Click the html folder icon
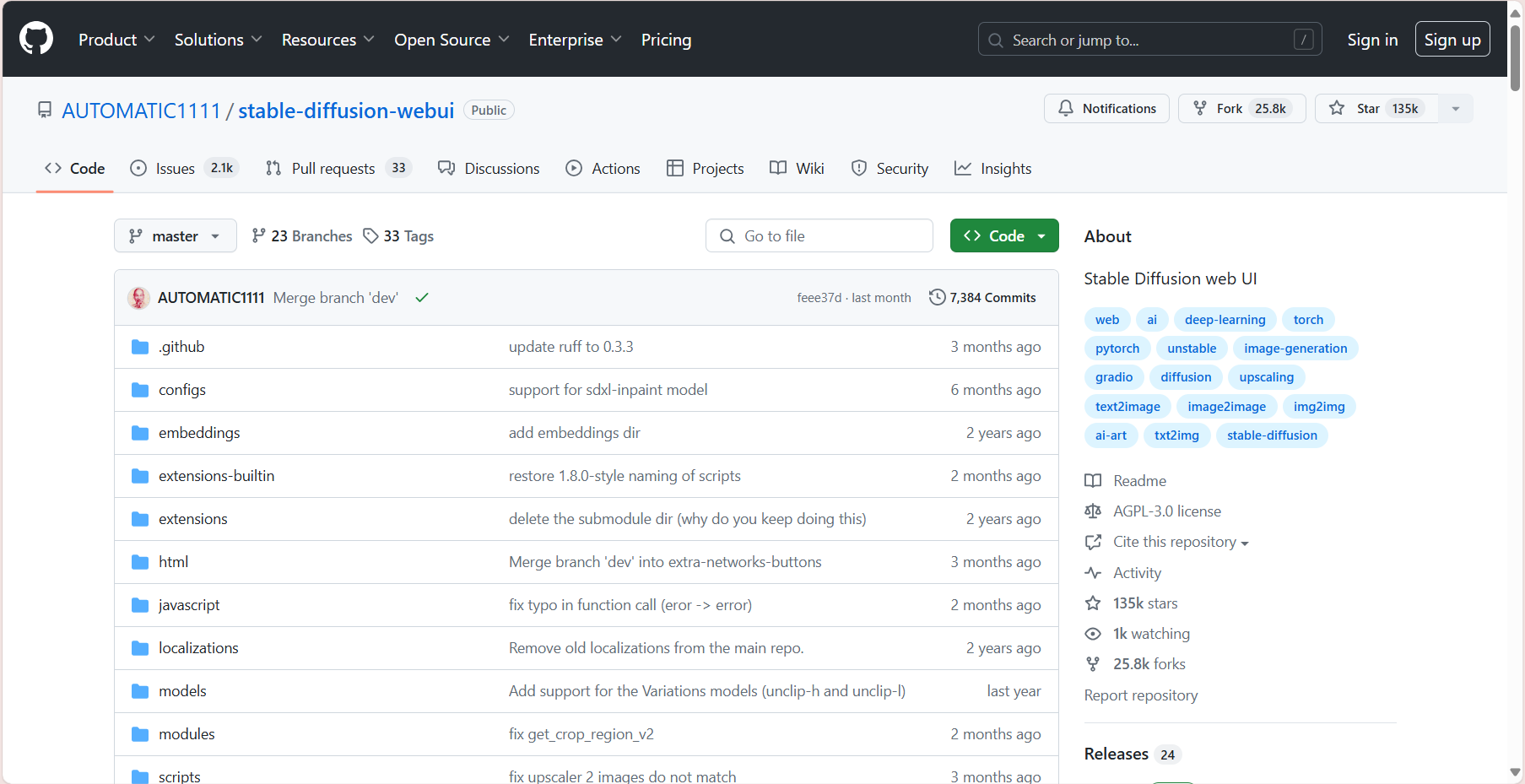The height and width of the screenshot is (784, 1525). 140,562
